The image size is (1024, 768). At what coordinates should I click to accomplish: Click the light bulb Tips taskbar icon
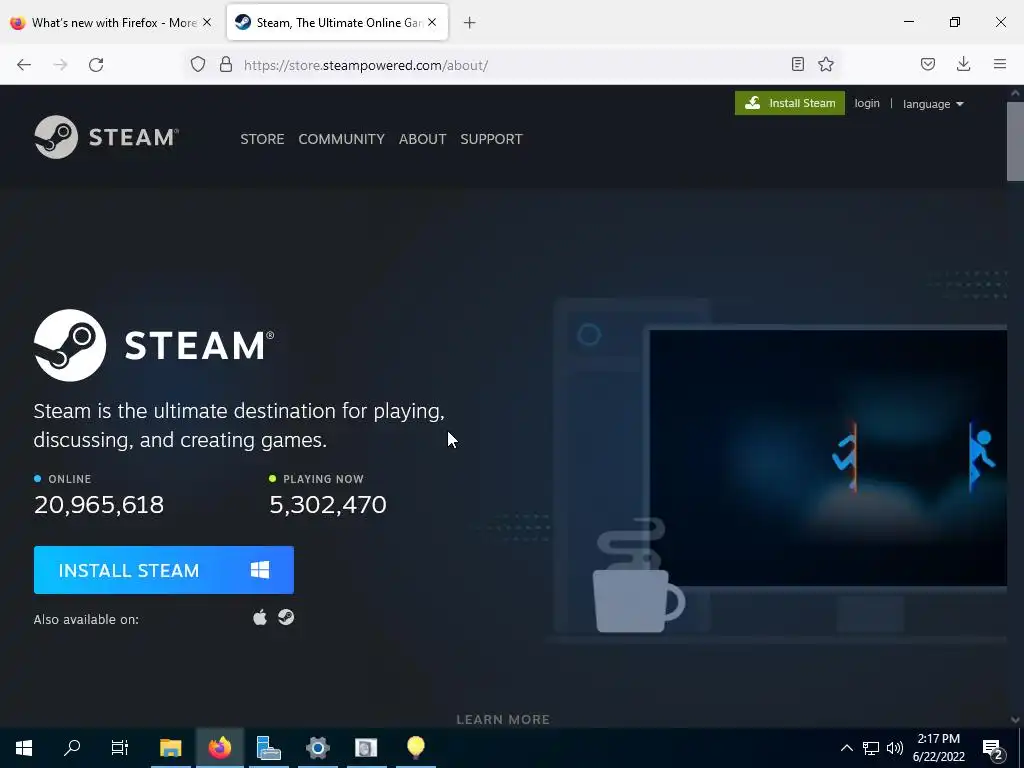415,748
